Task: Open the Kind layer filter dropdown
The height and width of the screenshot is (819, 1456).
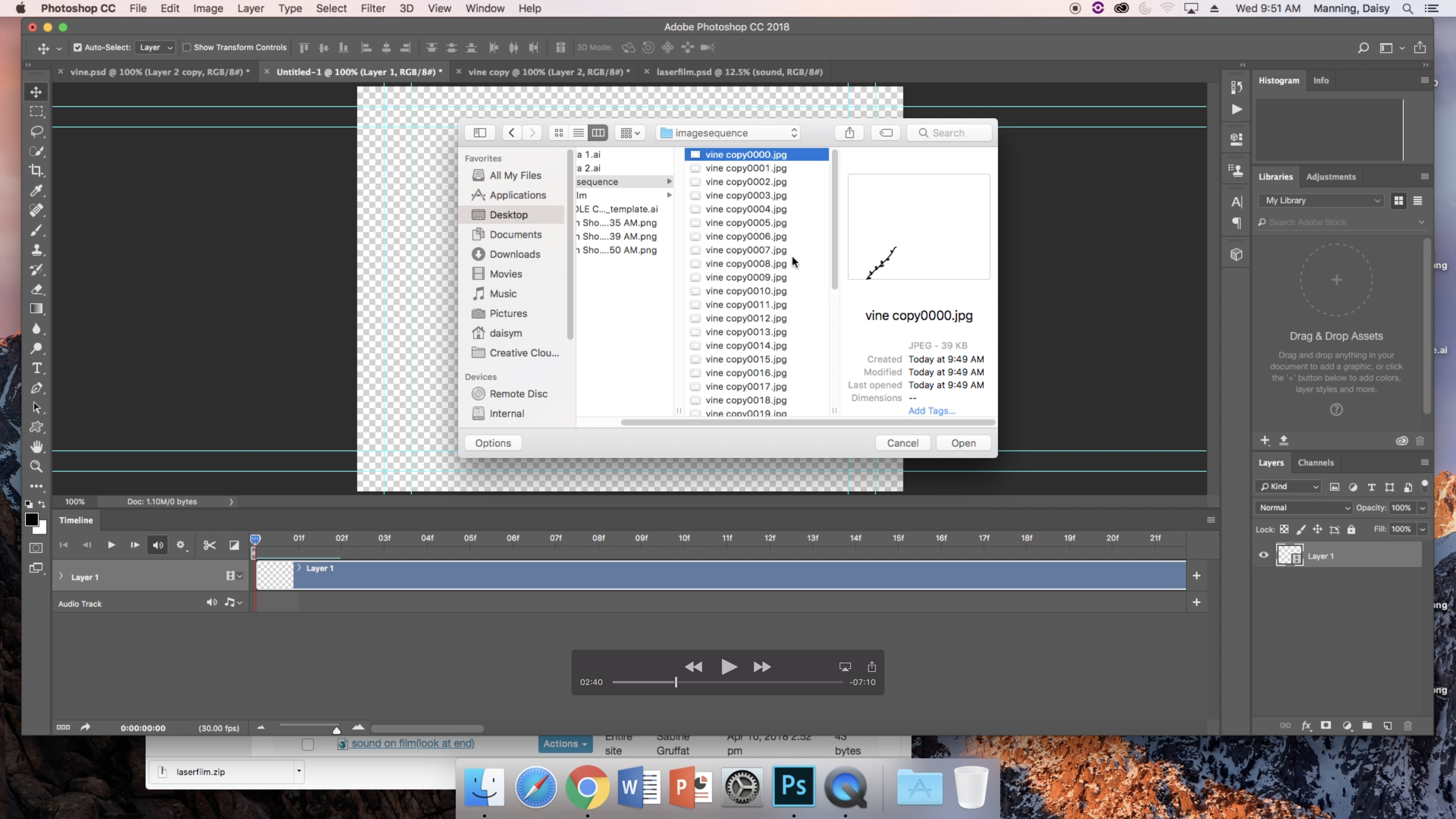Action: [x=1288, y=487]
